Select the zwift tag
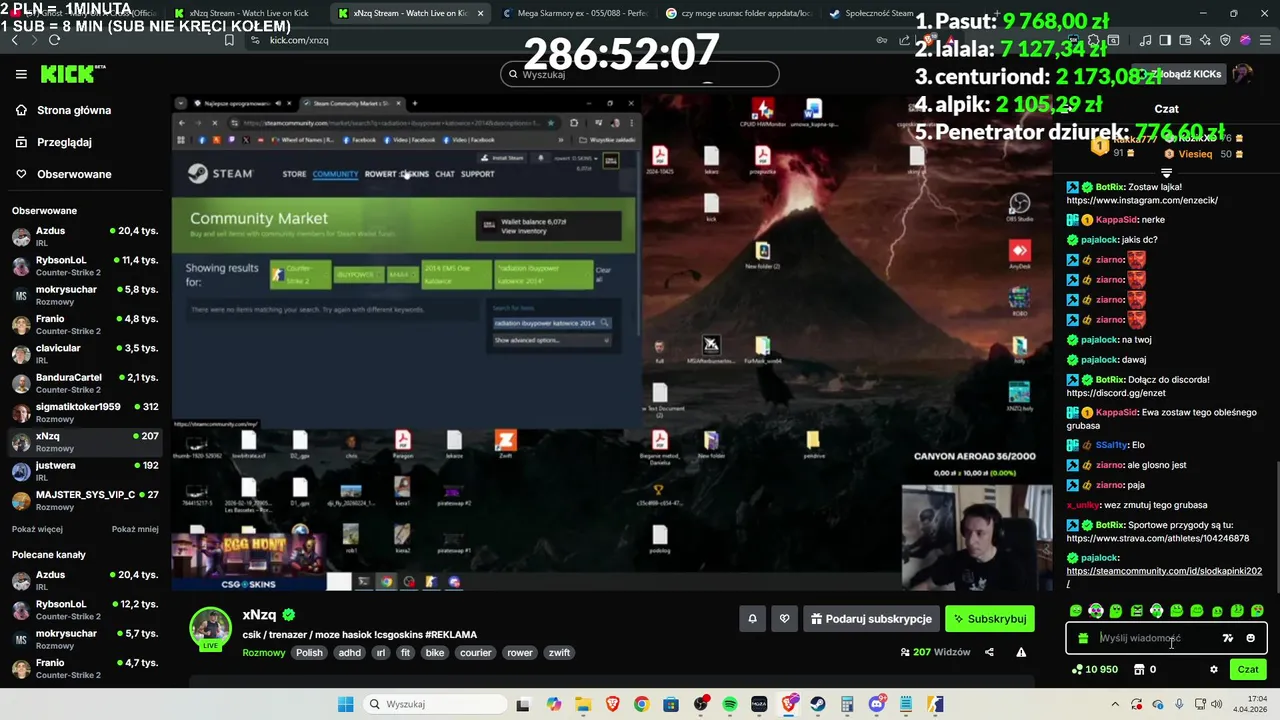Viewport: 1280px width, 720px height. [559, 653]
